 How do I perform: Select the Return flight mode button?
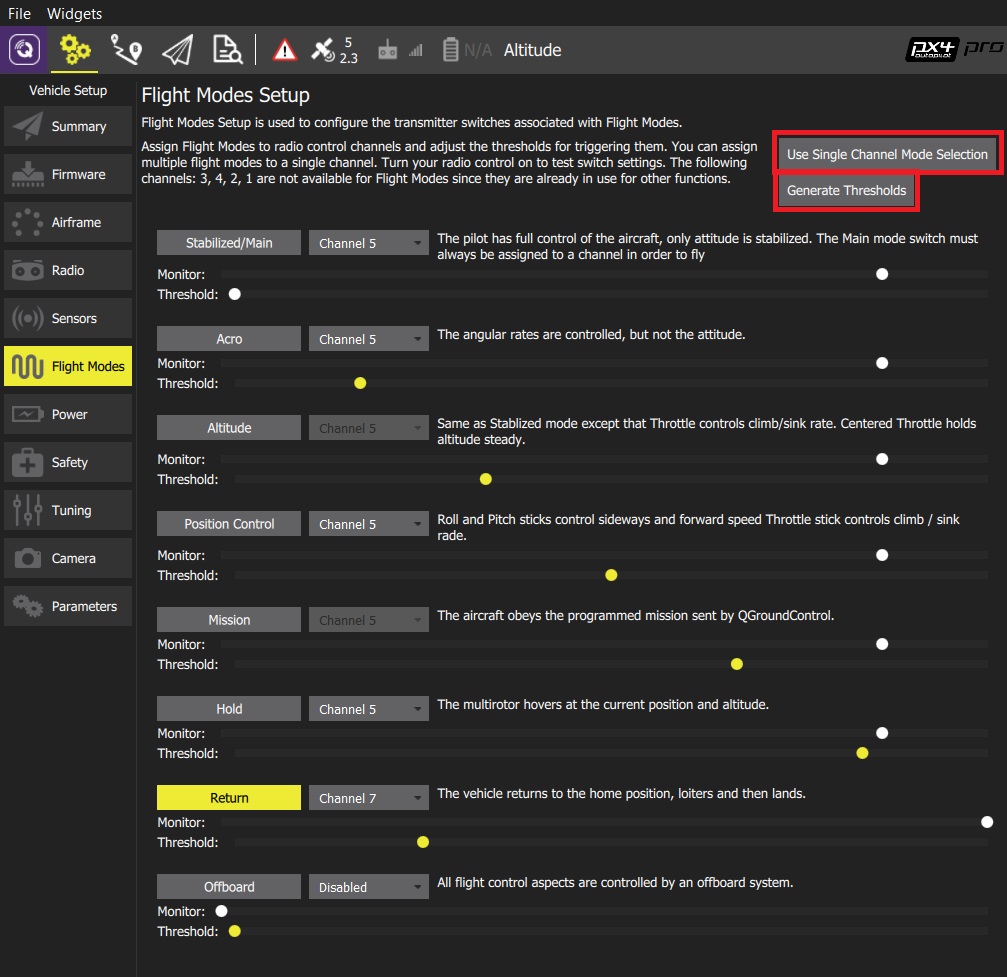229,798
